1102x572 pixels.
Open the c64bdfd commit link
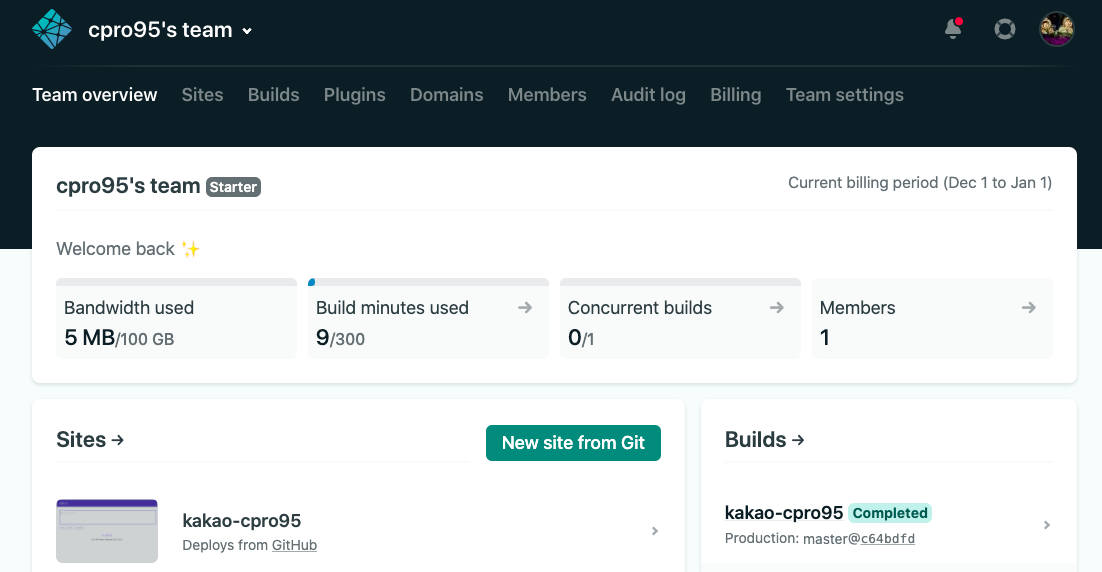[x=888, y=539]
